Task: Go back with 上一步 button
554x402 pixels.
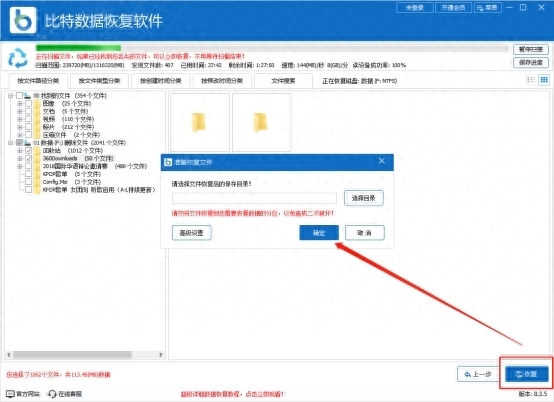Action: tap(478, 374)
